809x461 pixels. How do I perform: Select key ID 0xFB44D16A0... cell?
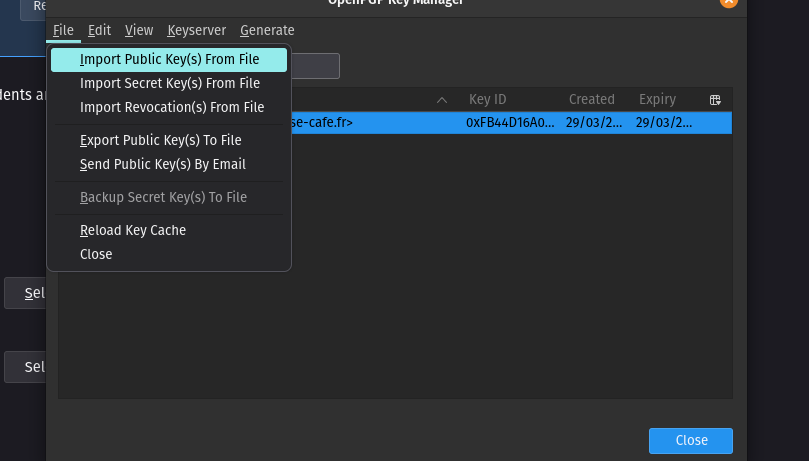[x=510, y=123]
